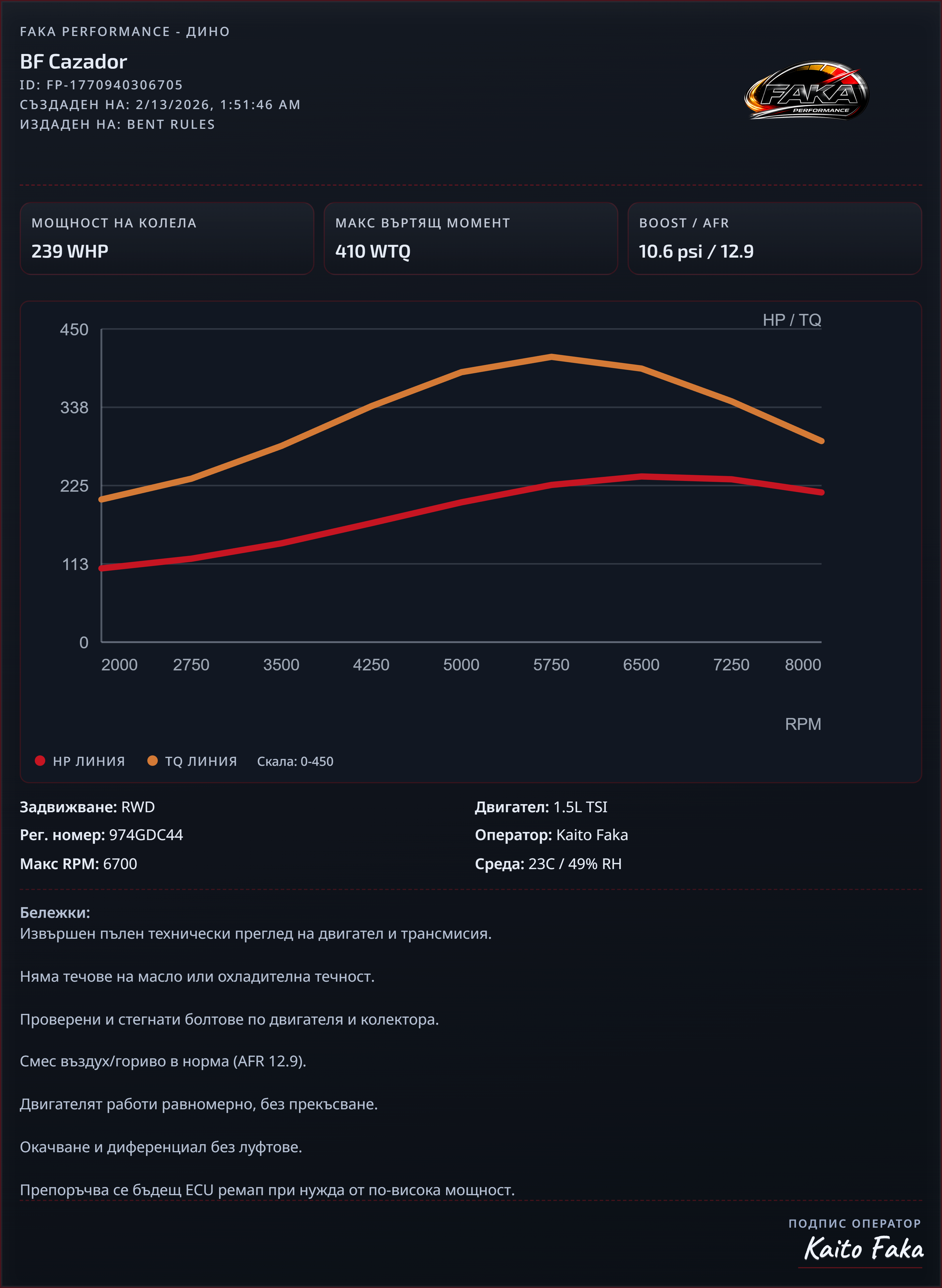This screenshot has height=1288, width=942.
Task: Click the Макс RPM 6700 field
Action: [x=79, y=864]
